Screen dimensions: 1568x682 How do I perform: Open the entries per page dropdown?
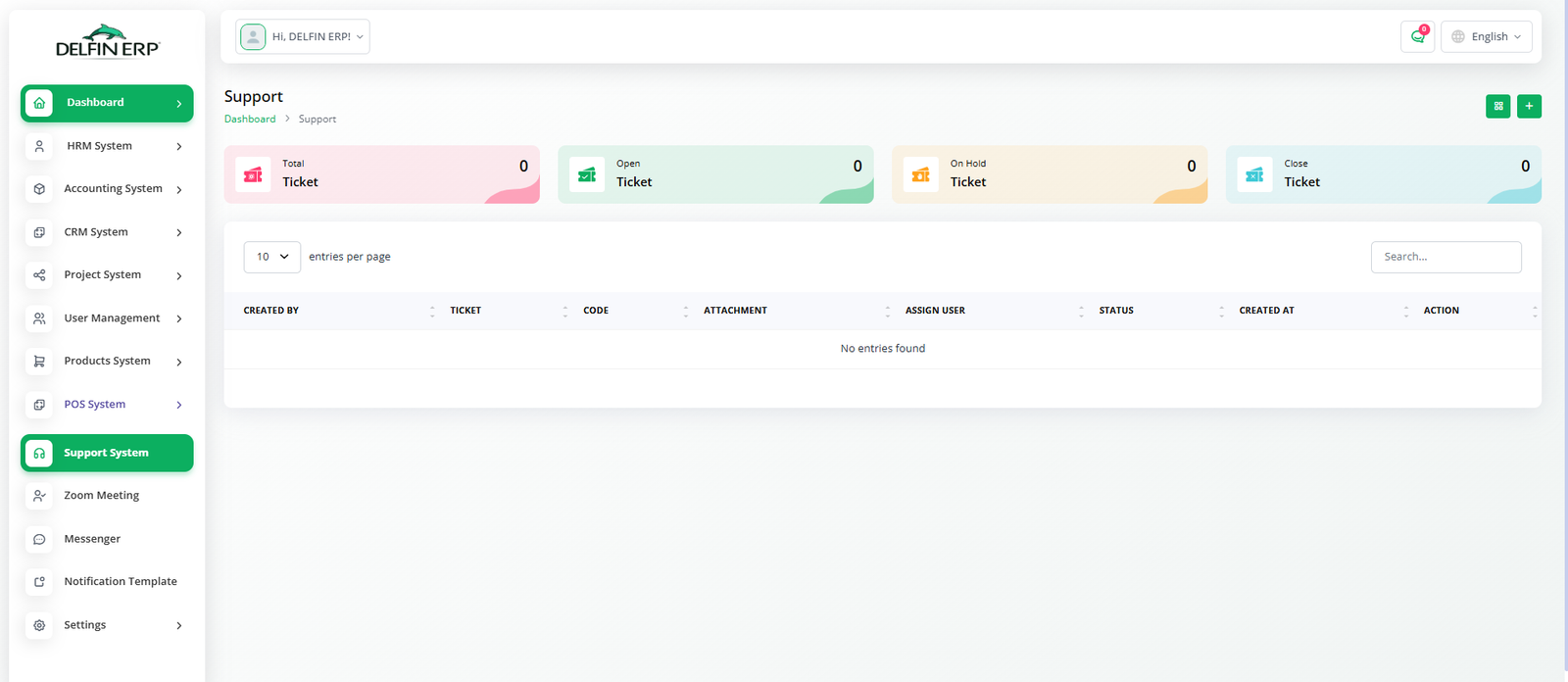tap(271, 257)
